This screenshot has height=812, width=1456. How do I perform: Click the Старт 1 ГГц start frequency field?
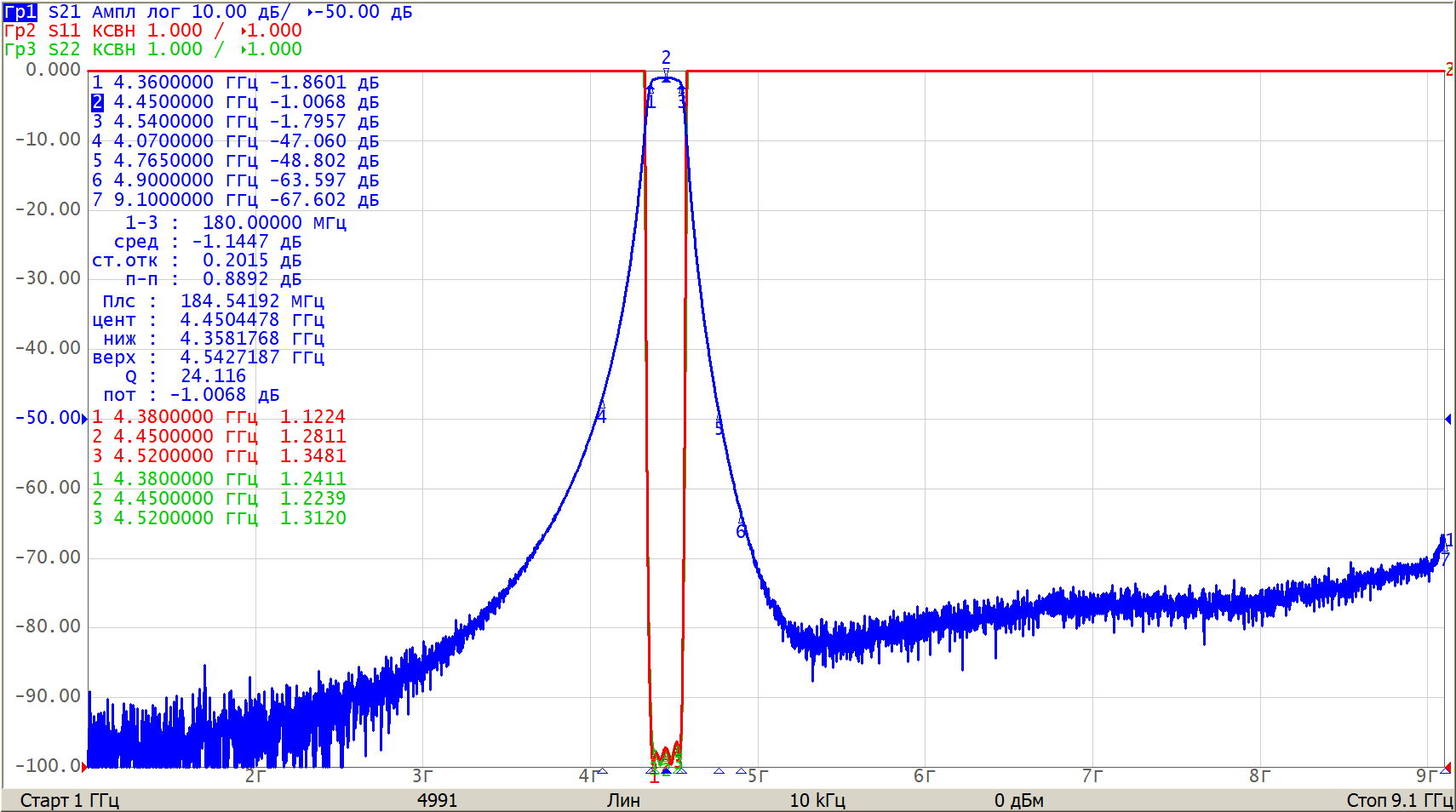pos(70,800)
